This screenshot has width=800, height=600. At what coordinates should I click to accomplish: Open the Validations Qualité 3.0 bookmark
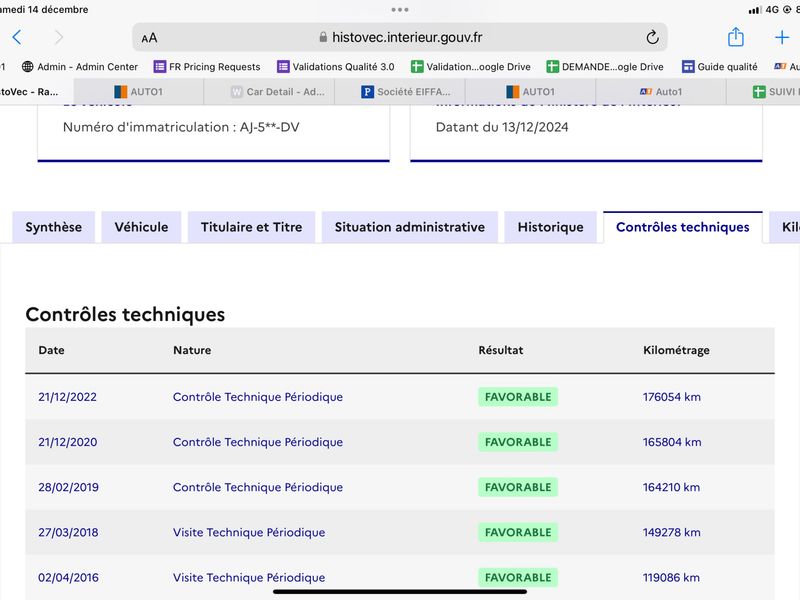point(336,67)
